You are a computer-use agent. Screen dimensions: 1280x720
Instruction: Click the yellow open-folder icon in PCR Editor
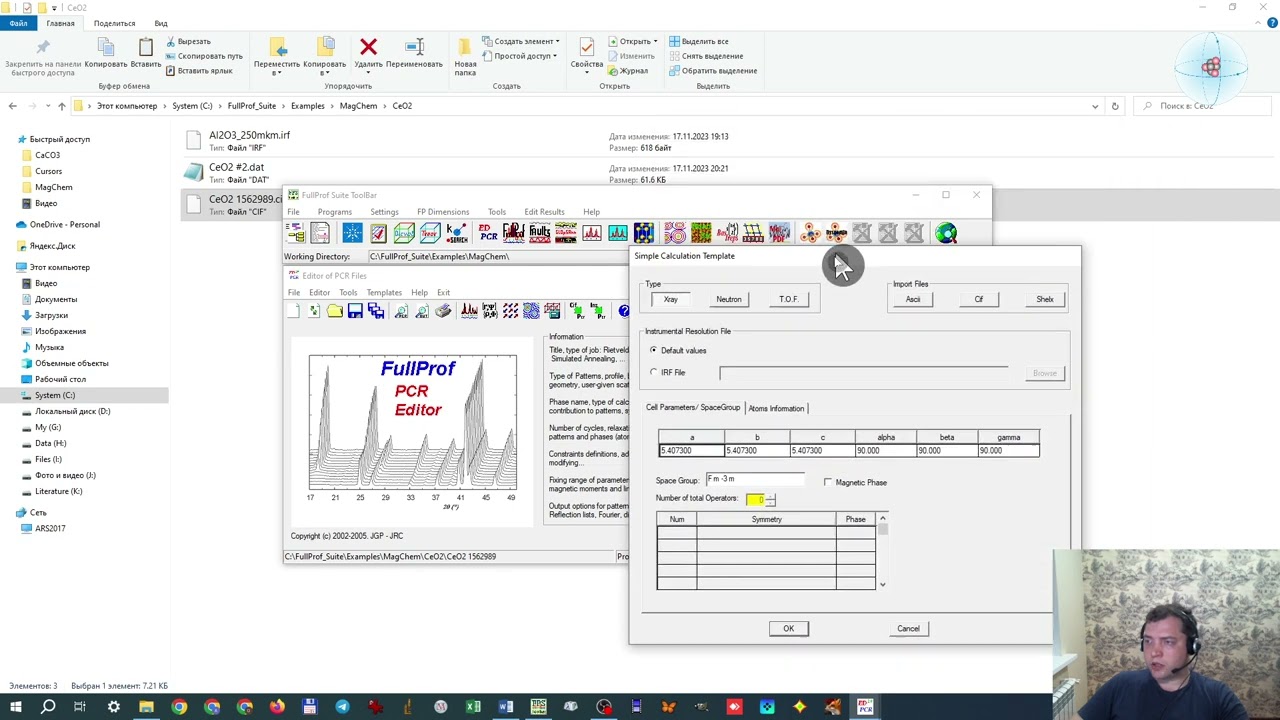[x=335, y=312]
